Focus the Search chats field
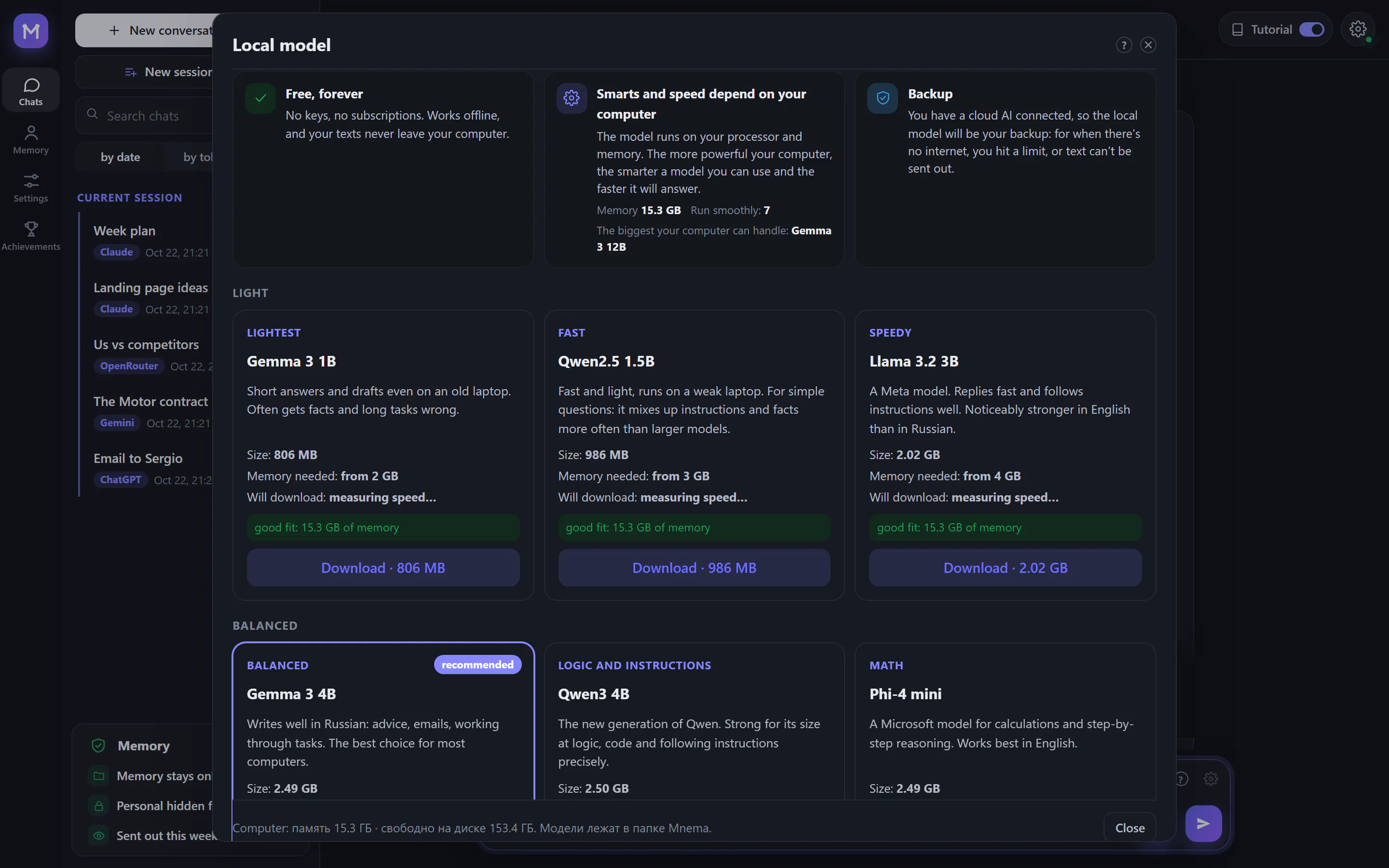The height and width of the screenshot is (868, 1389). (144, 115)
